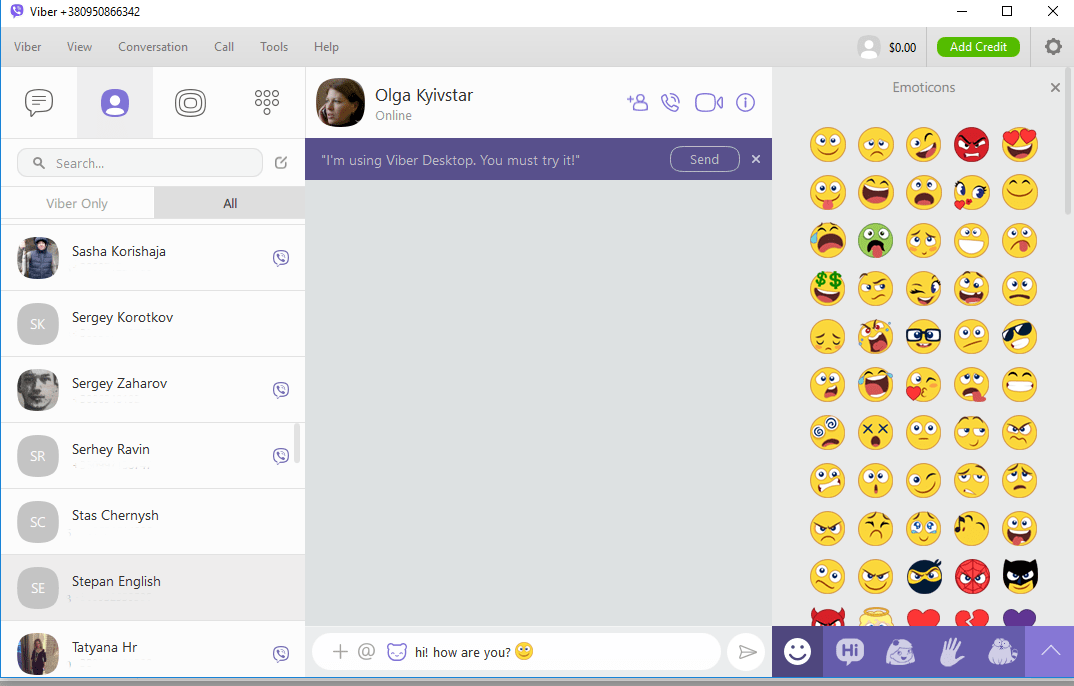Open the Call menu

click(224, 47)
